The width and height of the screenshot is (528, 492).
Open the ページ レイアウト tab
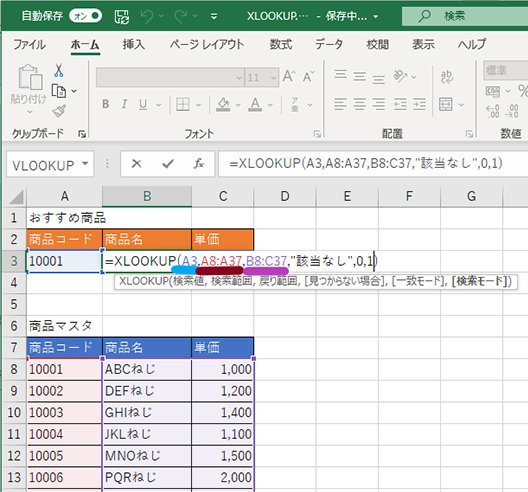pos(207,44)
